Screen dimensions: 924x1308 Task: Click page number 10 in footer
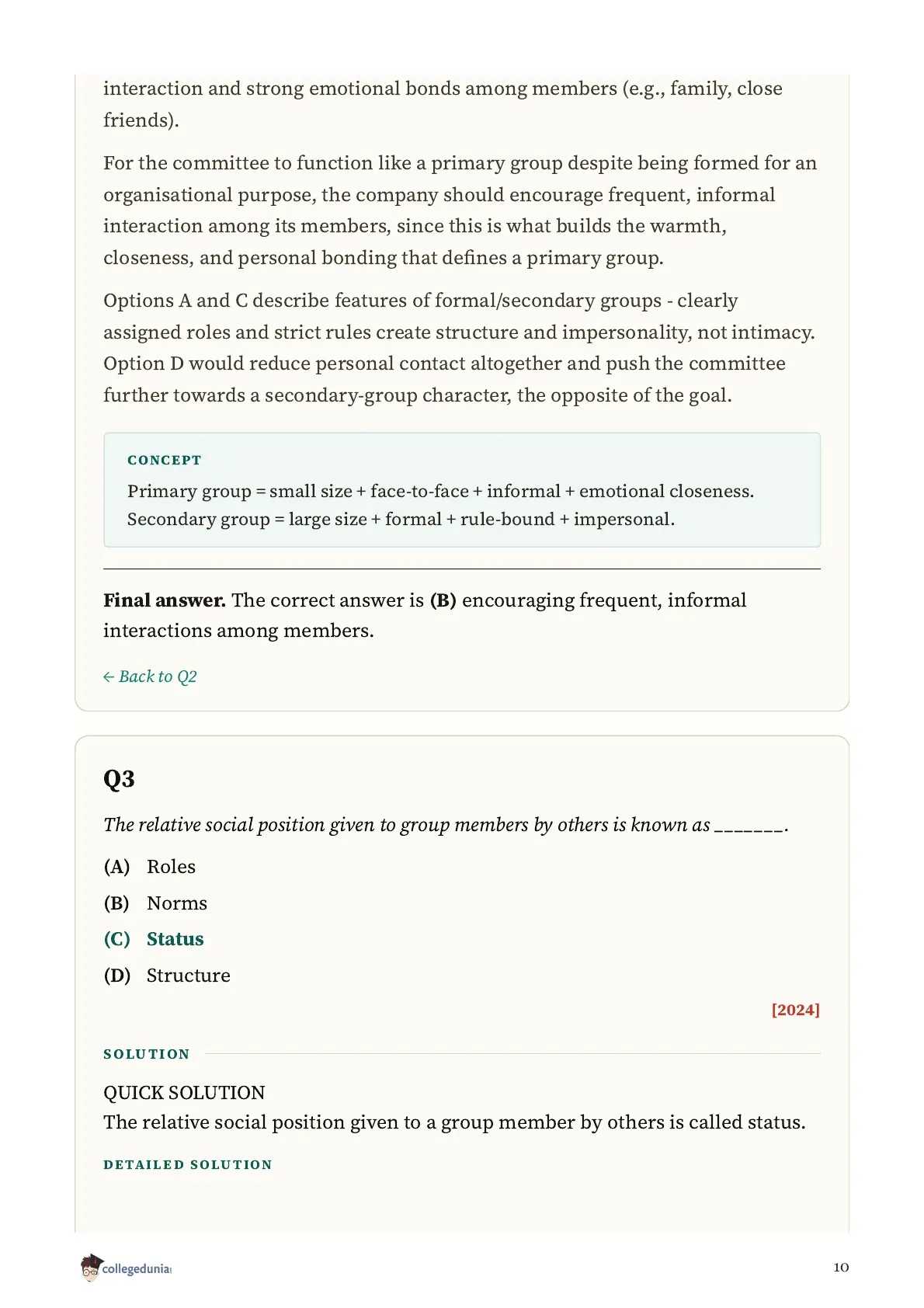pyautogui.click(x=841, y=1268)
